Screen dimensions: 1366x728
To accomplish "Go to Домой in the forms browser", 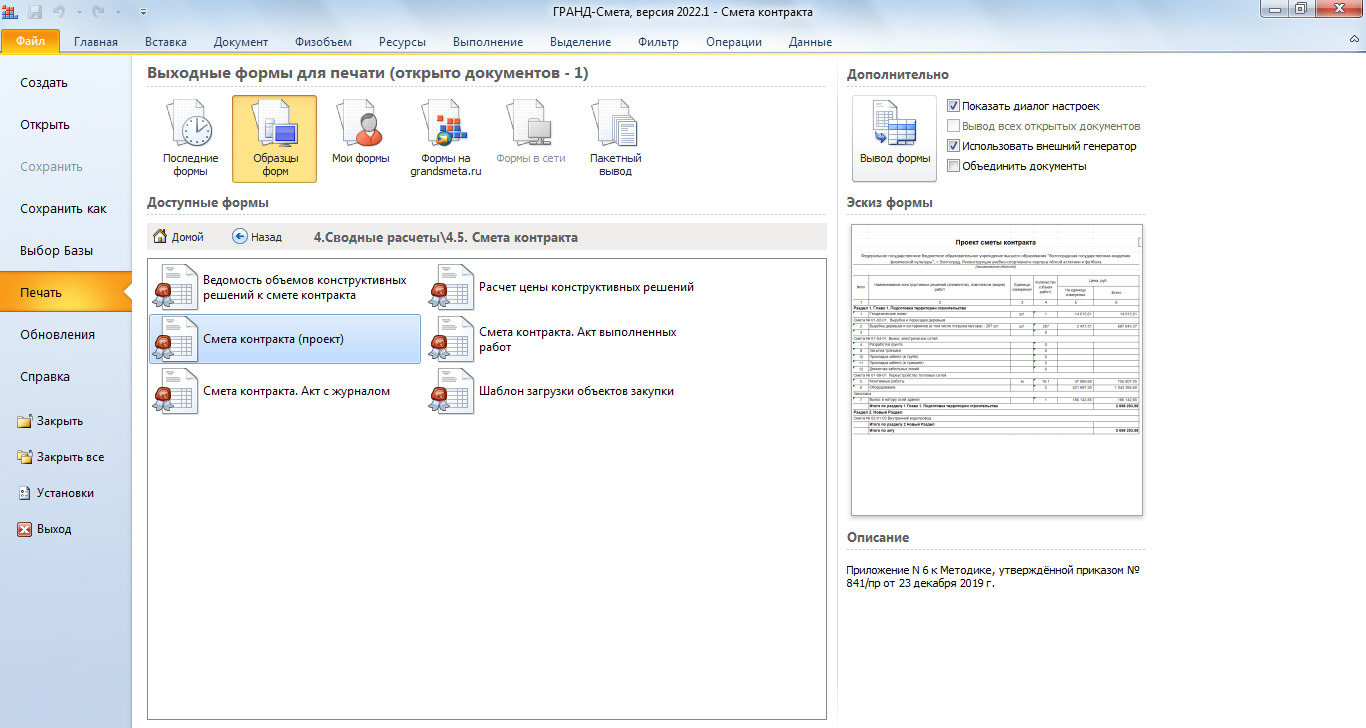I will click(x=178, y=237).
